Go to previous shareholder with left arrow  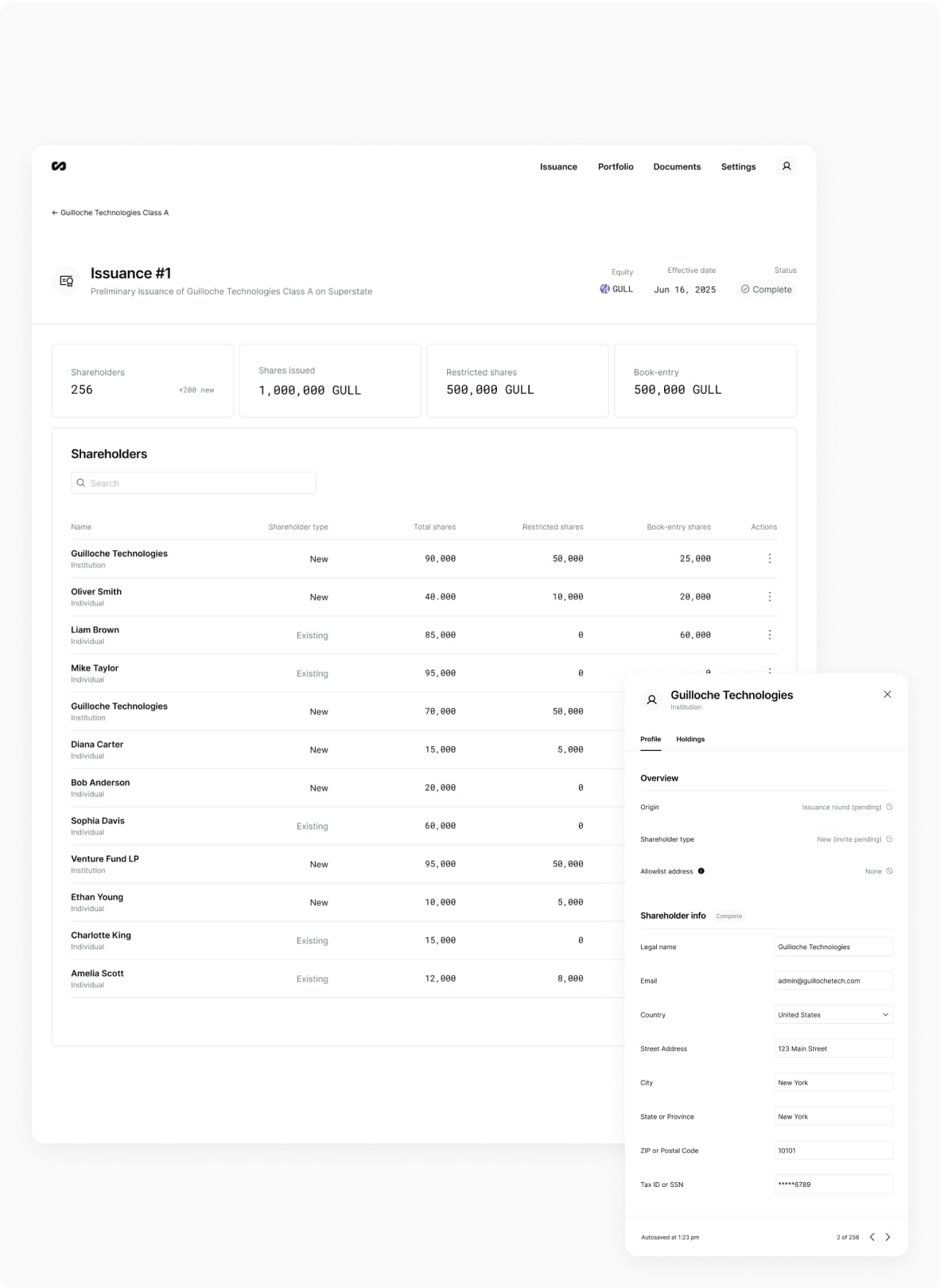(872, 1237)
